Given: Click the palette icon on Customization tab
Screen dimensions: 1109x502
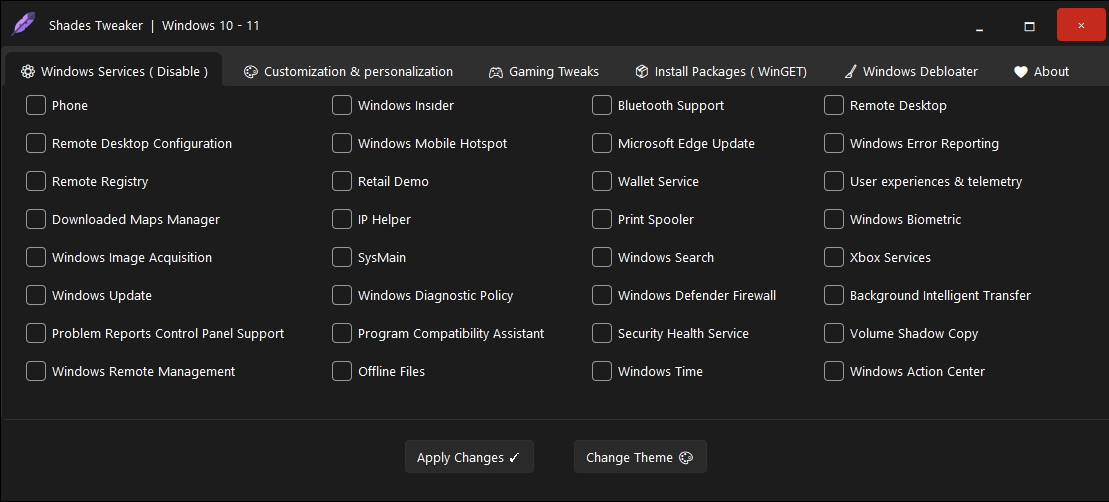Looking at the screenshot, I should pos(250,71).
